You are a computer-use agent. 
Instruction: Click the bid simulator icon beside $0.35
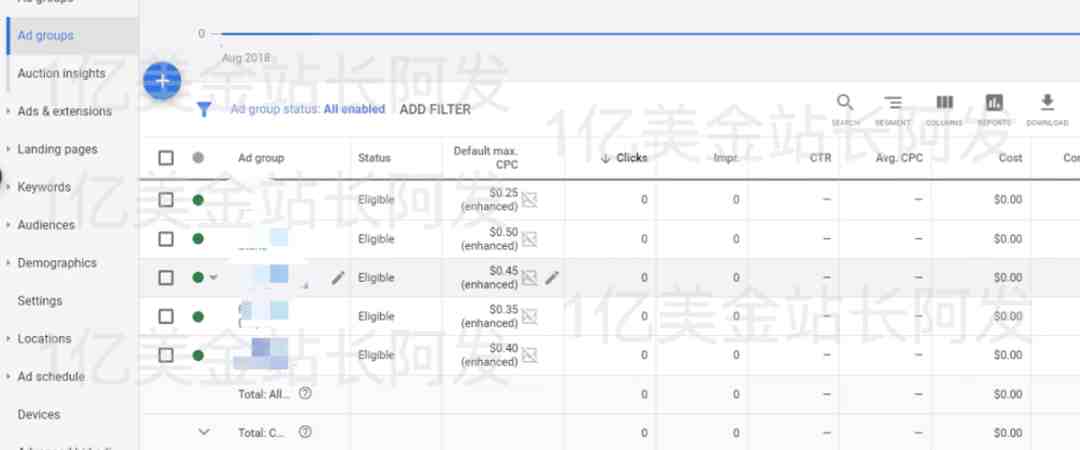529,316
